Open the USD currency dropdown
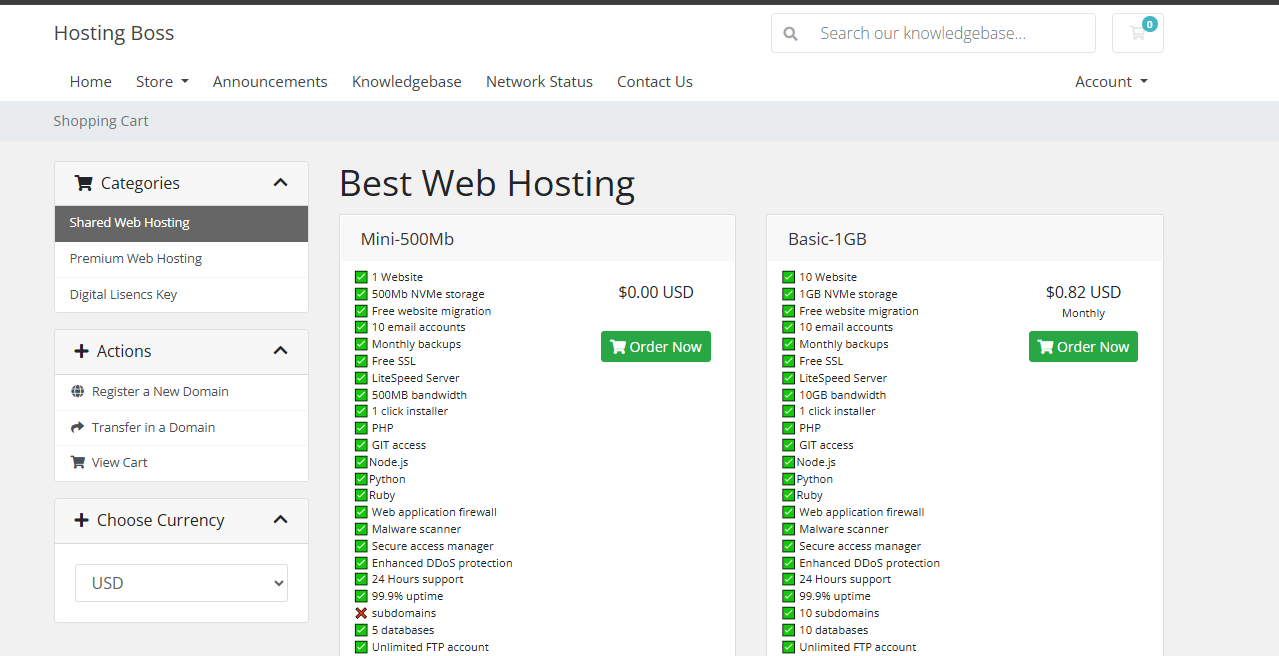 (x=181, y=583)
